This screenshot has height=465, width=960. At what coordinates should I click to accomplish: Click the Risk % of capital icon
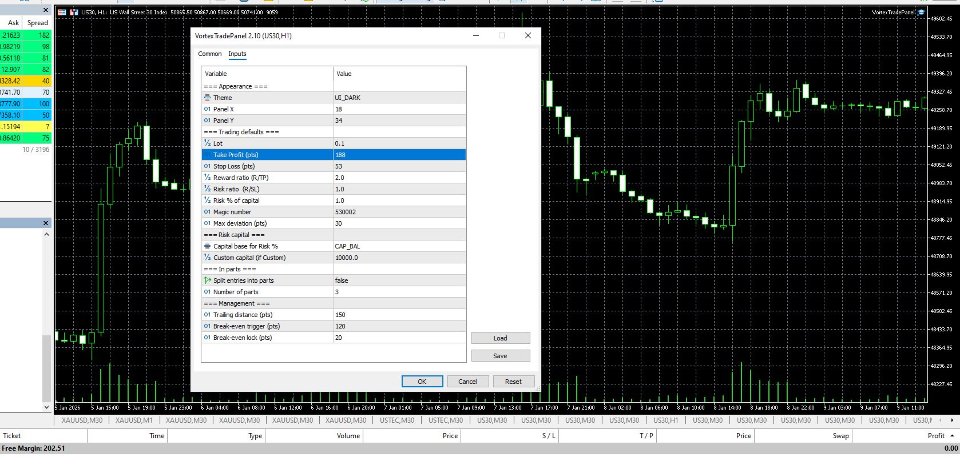207,201
